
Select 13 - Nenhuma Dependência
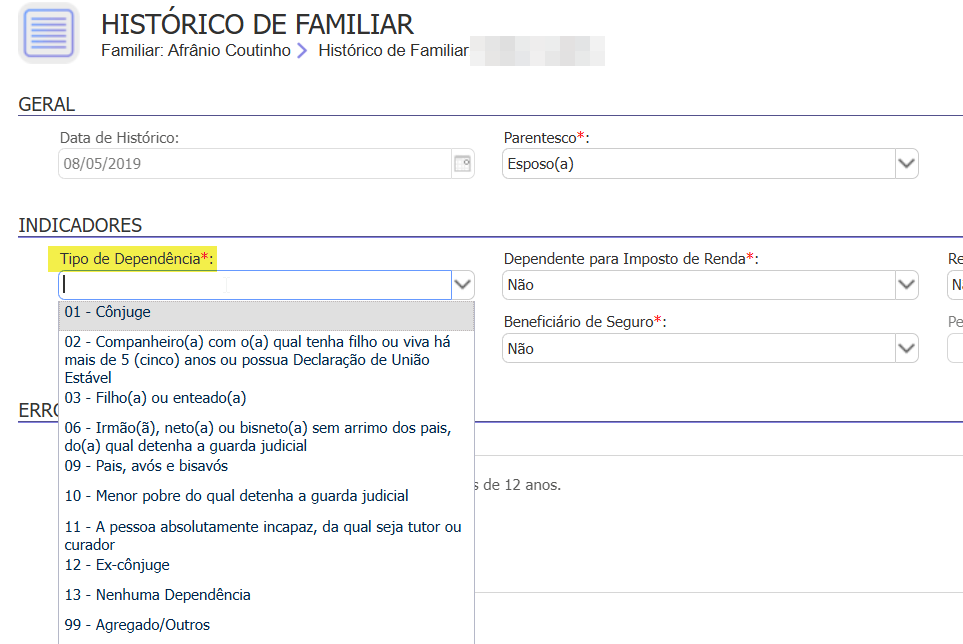[x=157, y=595]
